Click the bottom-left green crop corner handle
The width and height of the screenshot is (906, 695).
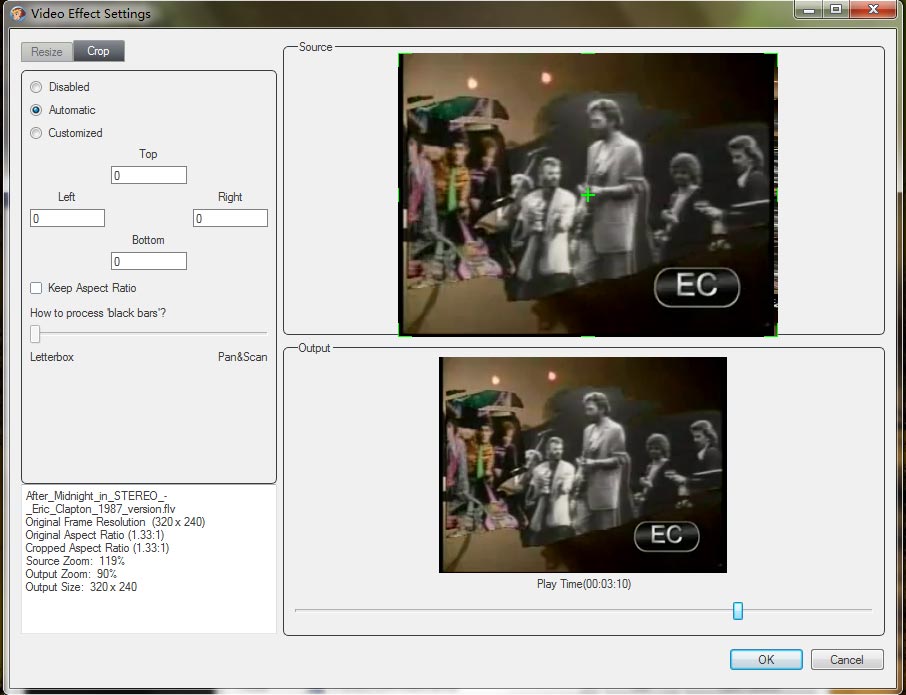(402, 332)
